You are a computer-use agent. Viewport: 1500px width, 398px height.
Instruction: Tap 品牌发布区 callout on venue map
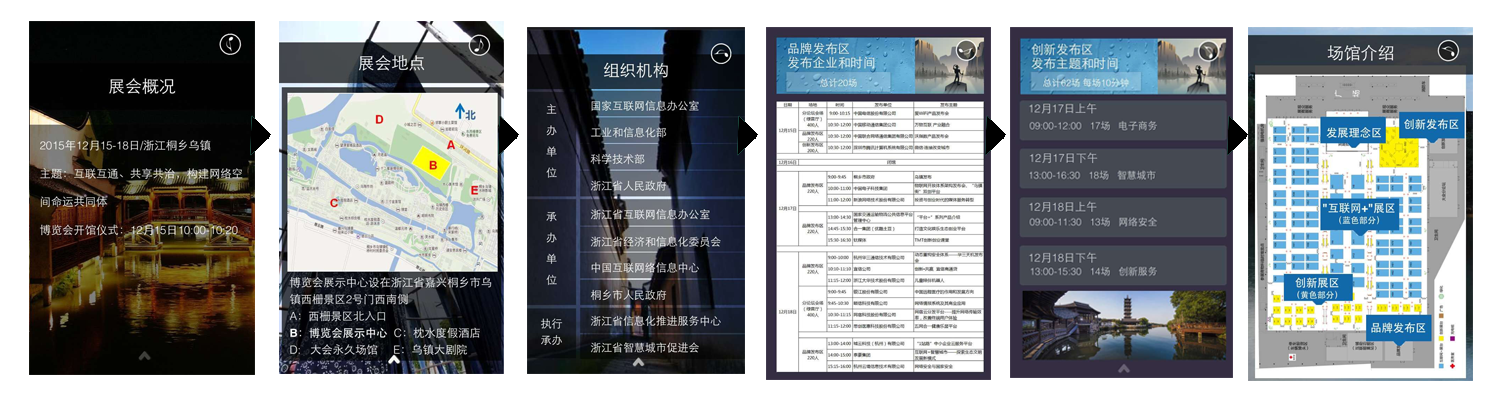point(1397,328)
